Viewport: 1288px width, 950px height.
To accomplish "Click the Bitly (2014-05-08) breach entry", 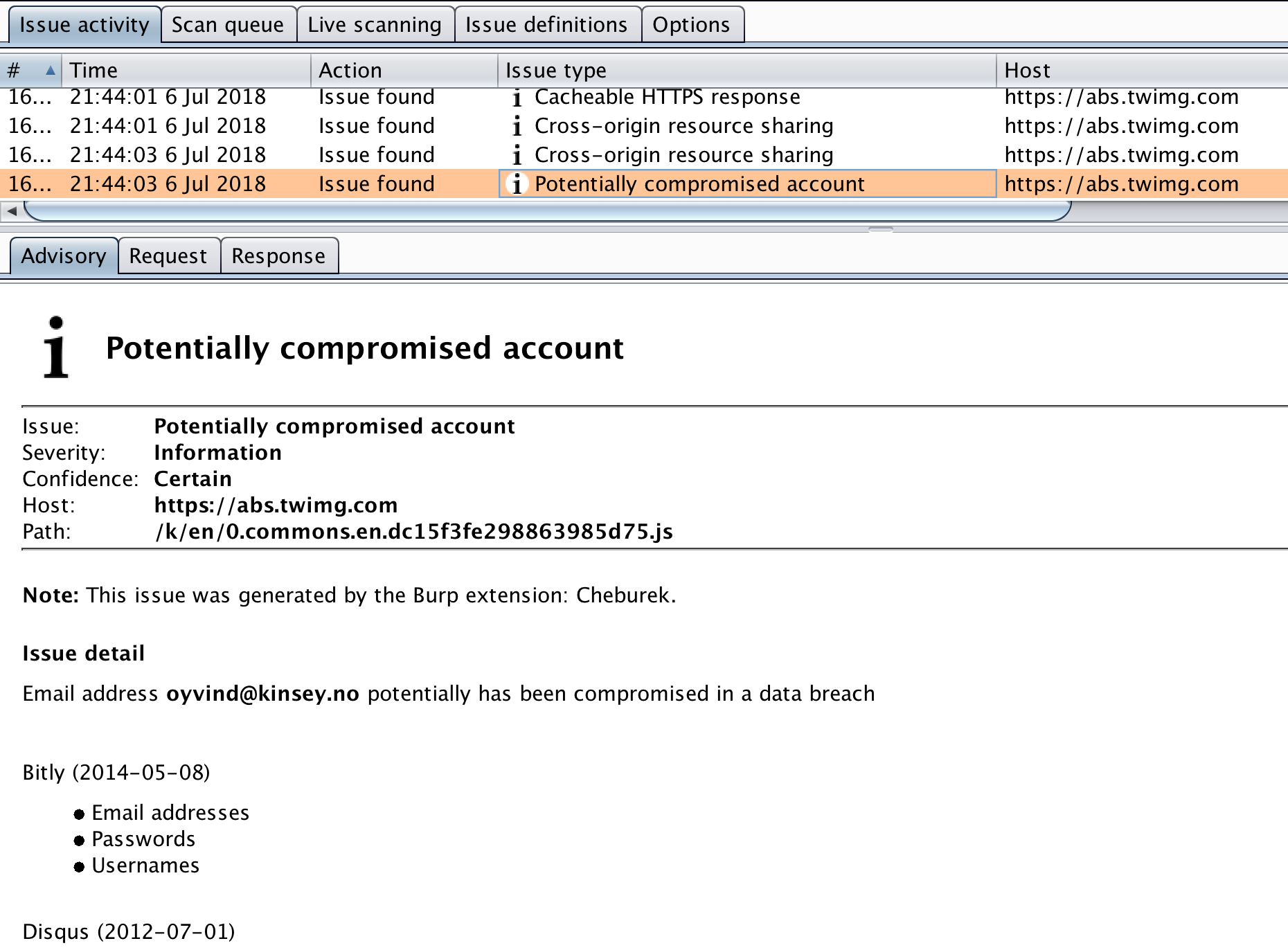I will [x=116, y=773].
